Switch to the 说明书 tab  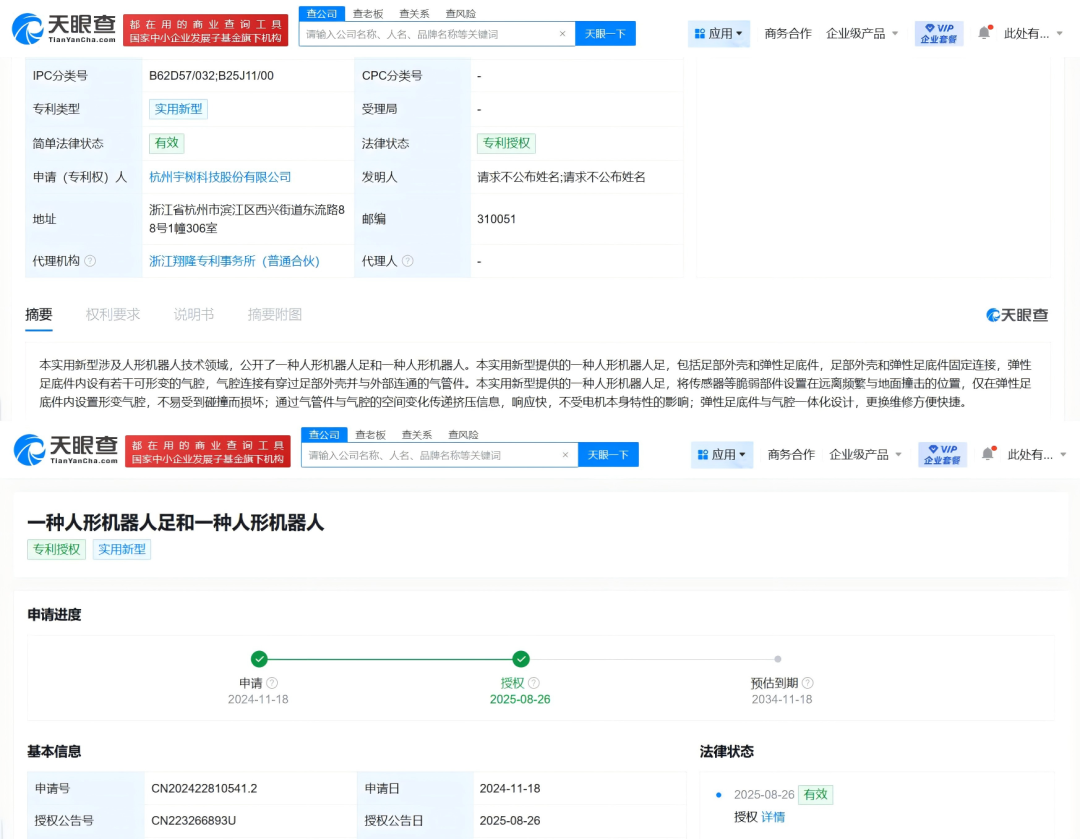[194, 315]
